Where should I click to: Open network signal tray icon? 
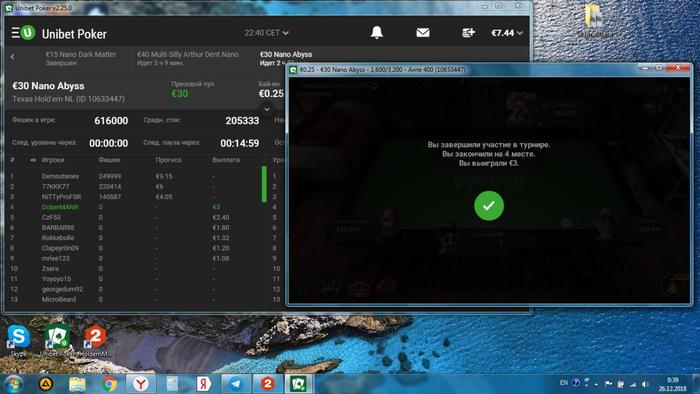tap(633, 384)
